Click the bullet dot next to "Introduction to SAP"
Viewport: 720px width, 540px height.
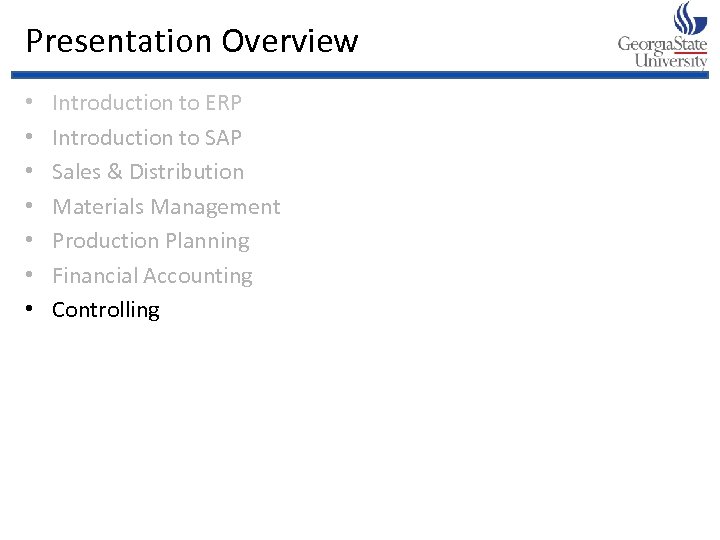[x=31, y=138]
